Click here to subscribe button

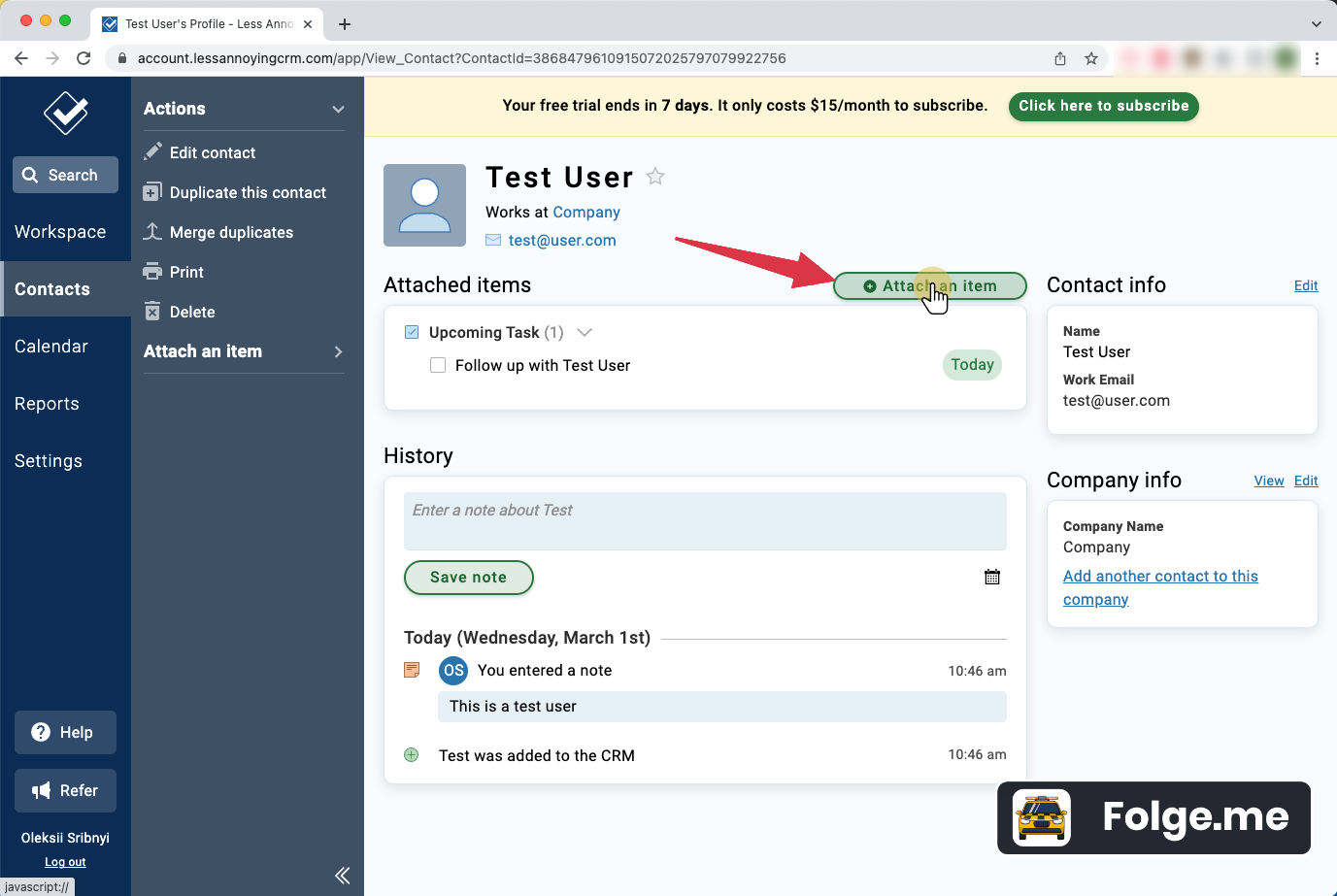coord(1103,106)
